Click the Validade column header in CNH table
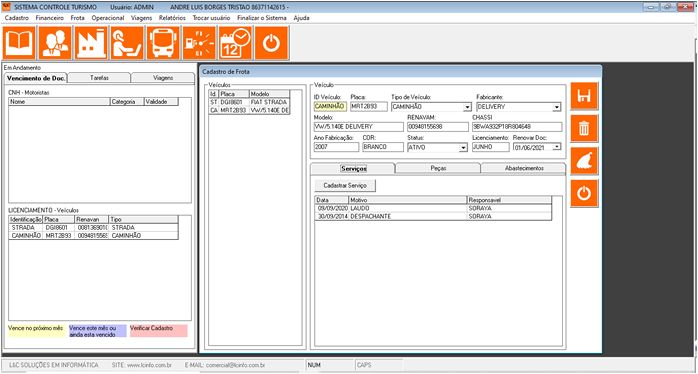Viewport: 698px width, 374px height. click(161, 102)
